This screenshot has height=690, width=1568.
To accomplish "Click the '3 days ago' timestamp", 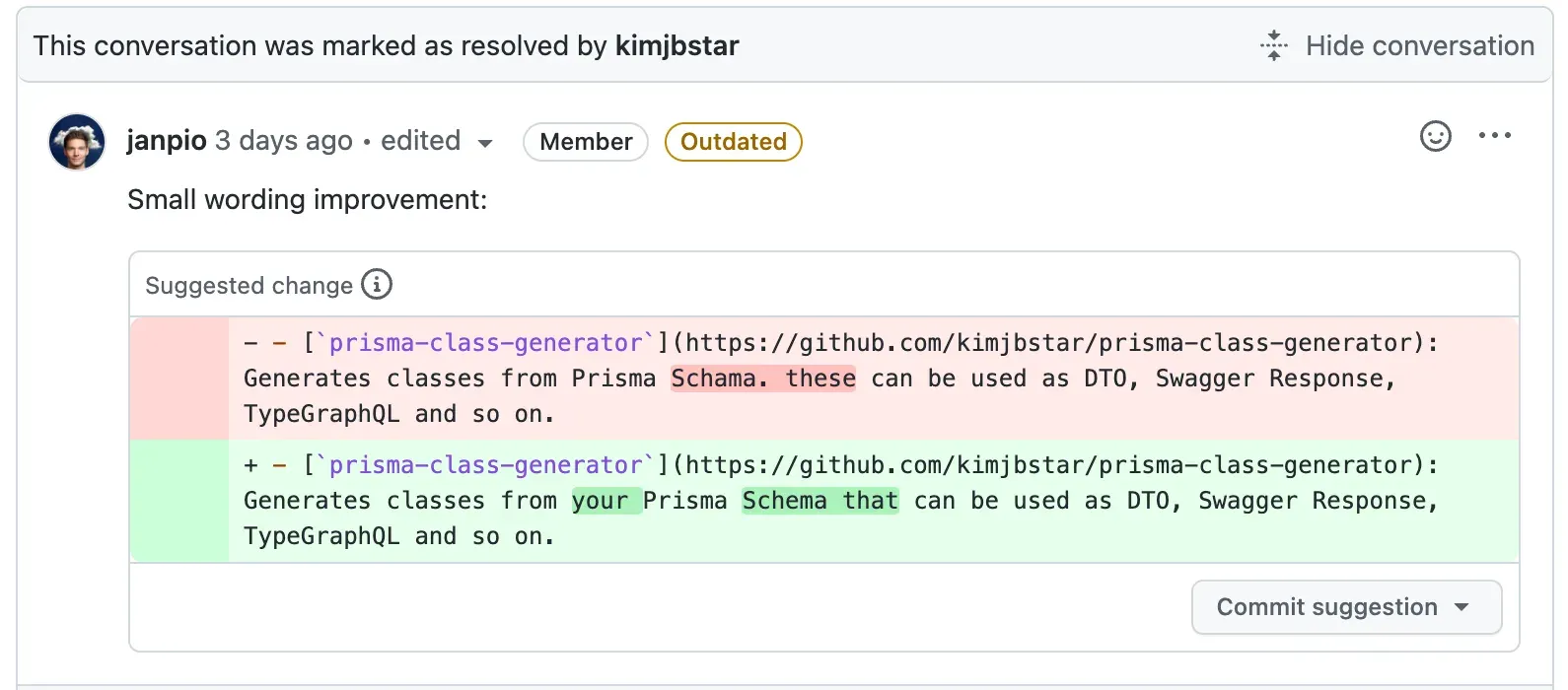I will [x=284, y=141].
